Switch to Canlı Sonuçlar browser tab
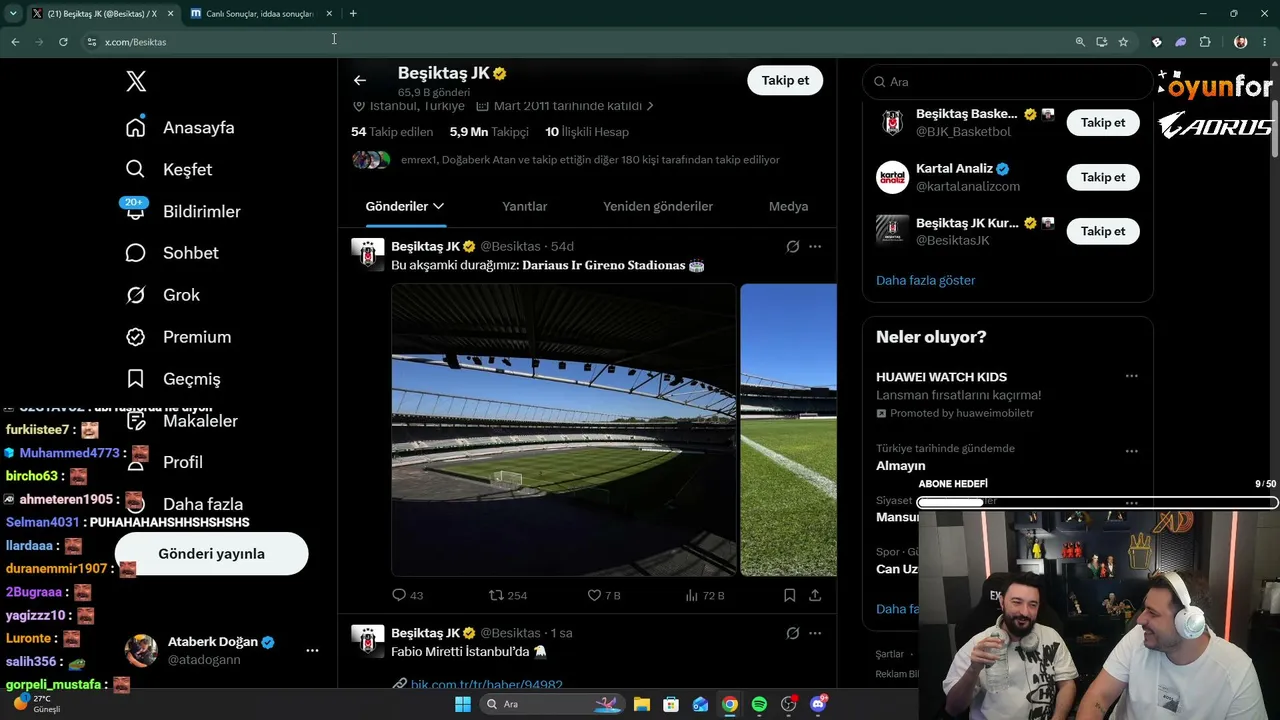Image resolution: width=1280 pixels, height=720 pixels. [262, 13]
